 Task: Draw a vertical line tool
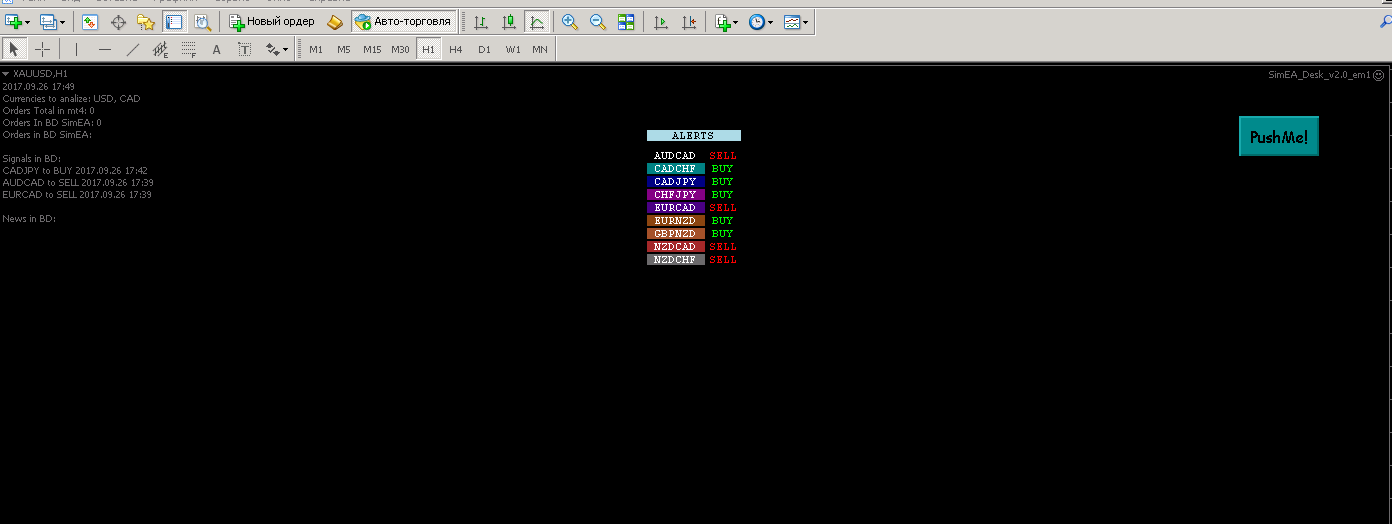(77, 49)
